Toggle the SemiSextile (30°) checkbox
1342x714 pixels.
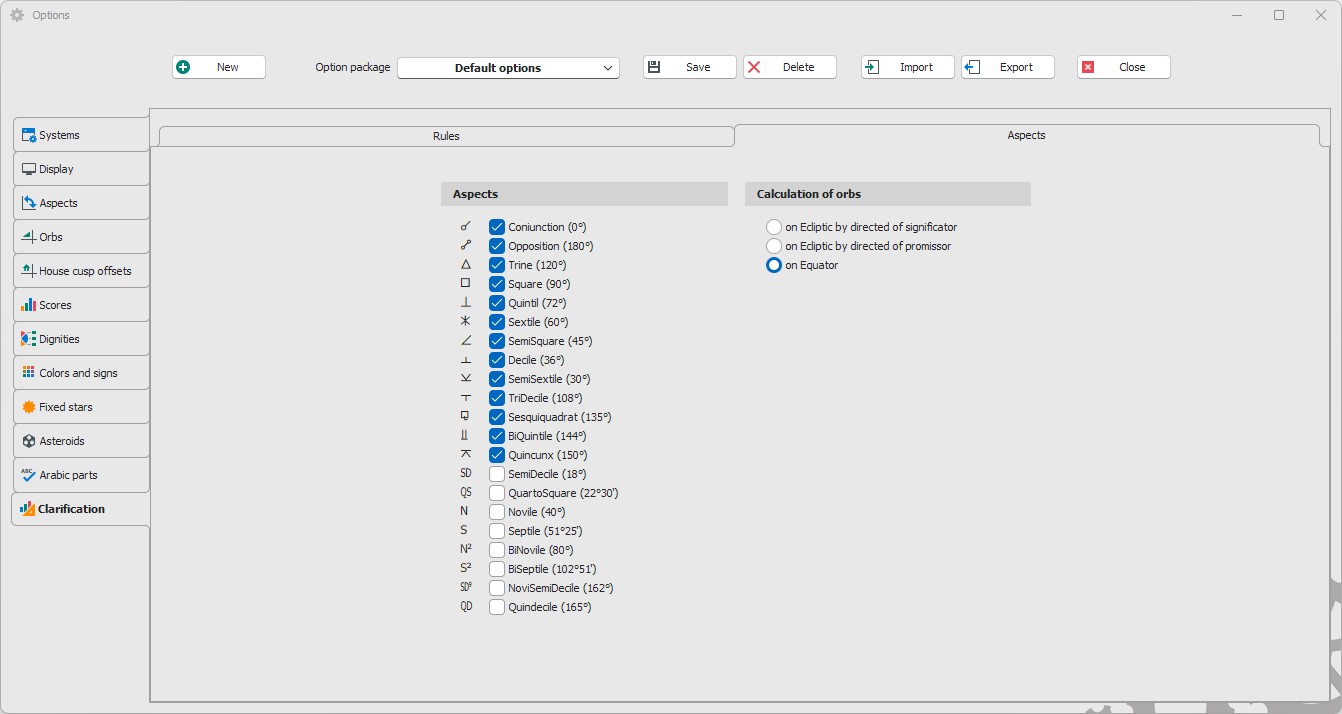pos(497,379)
